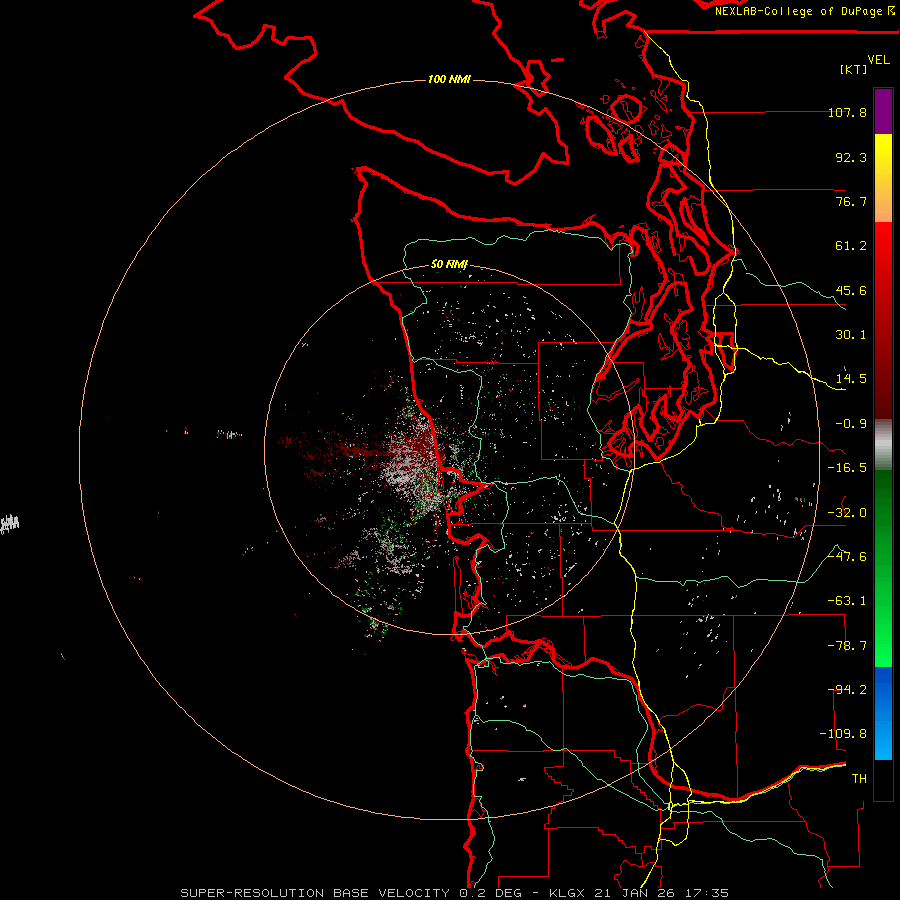900x900 pixels.
Task: Click the VEL legend title
Action: [x=878, y=60]
